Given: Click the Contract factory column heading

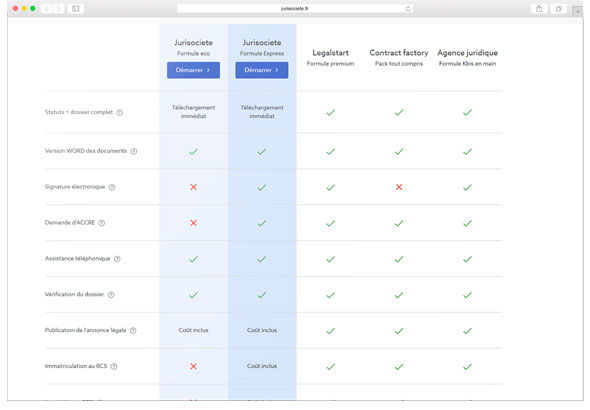Looking at the screenshot, I should 399,53.
